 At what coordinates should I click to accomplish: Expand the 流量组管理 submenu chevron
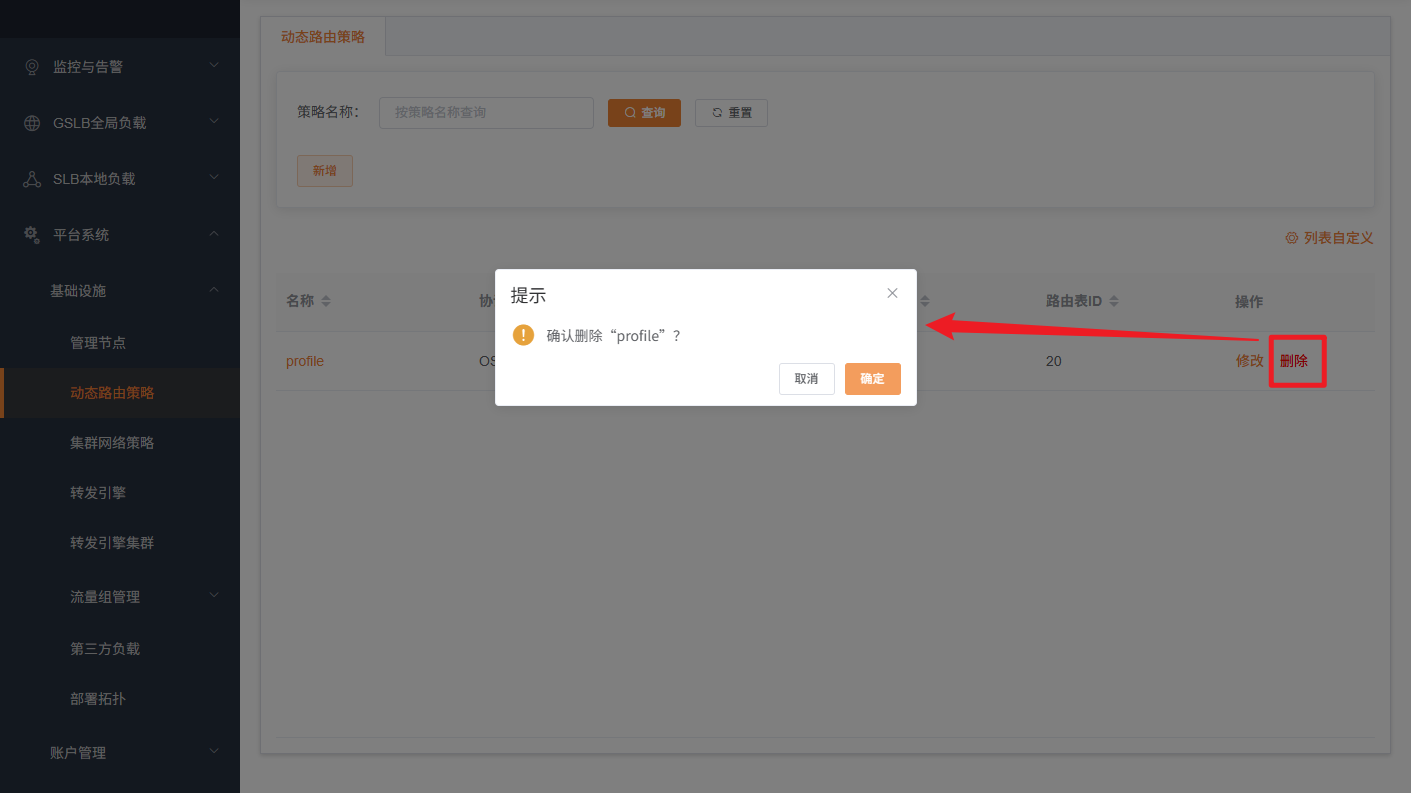click(x=214, y=596)
